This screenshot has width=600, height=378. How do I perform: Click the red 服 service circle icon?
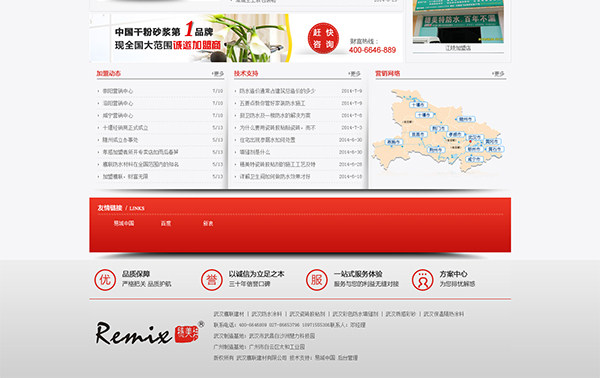(x=316, y=280)
